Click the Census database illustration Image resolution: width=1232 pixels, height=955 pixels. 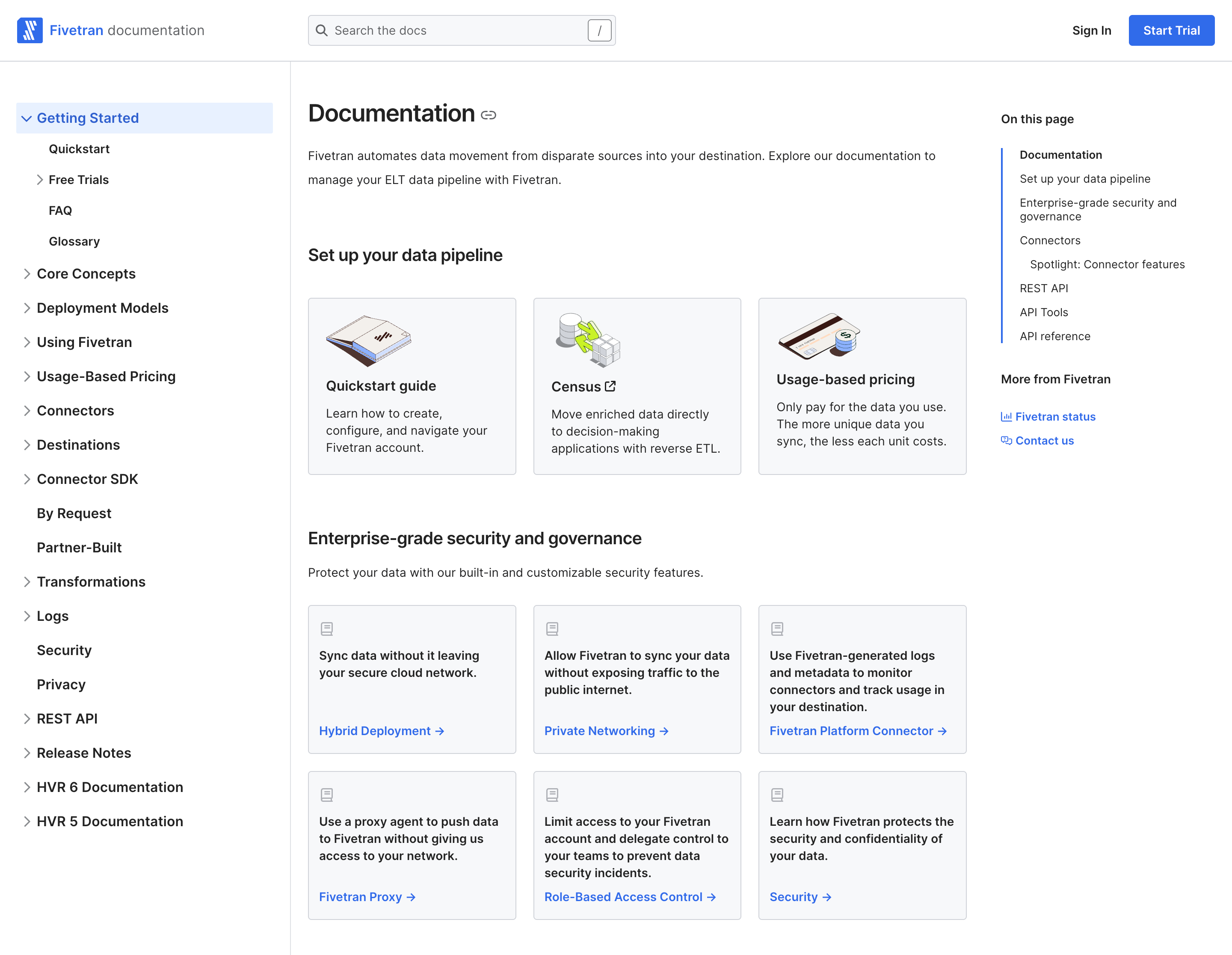coord(588,341)
